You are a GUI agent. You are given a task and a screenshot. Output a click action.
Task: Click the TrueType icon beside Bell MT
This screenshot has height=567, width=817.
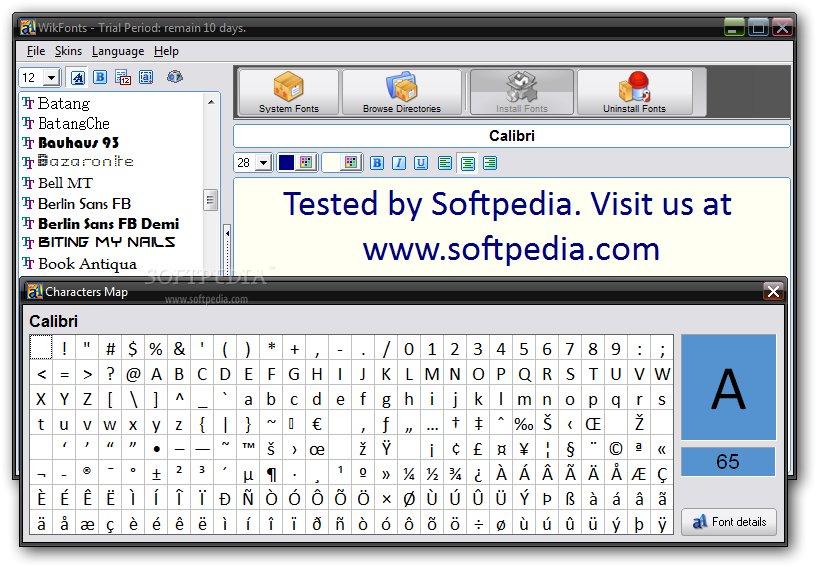tap(28, 183)
